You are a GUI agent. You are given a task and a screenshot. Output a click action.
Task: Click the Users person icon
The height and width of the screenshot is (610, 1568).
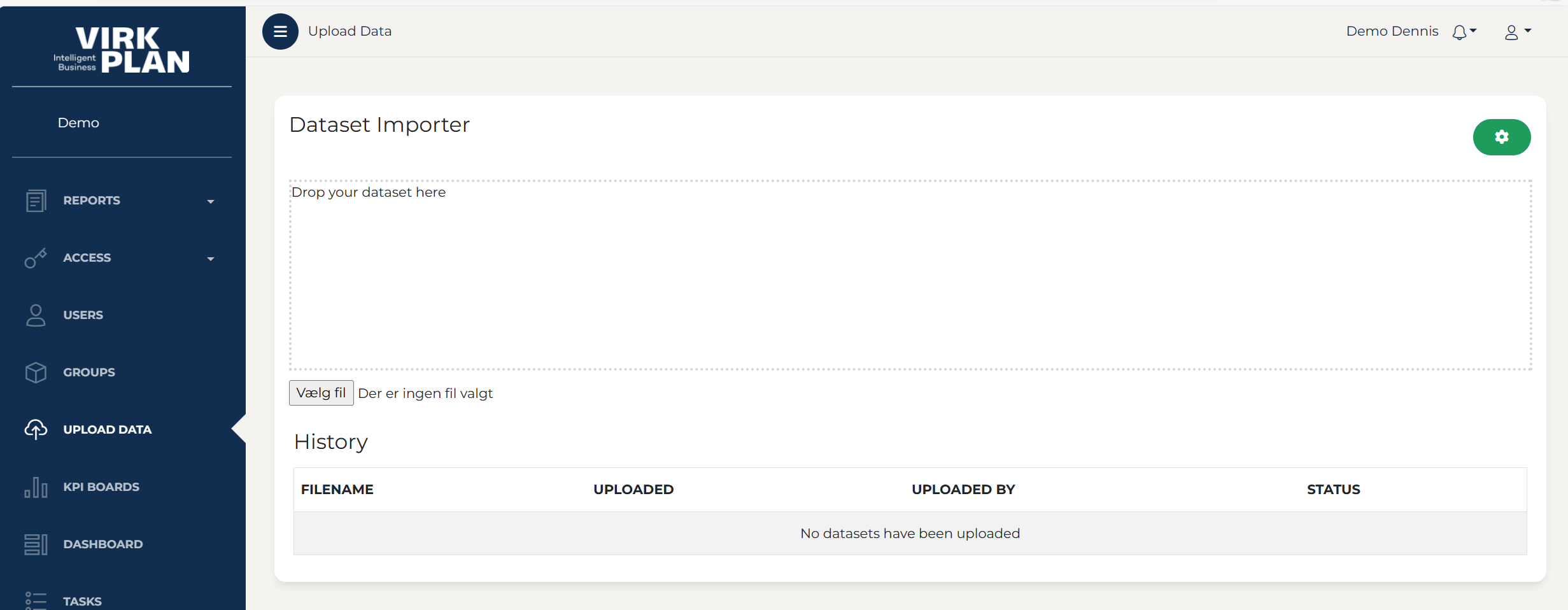click(x=36, y=315)
